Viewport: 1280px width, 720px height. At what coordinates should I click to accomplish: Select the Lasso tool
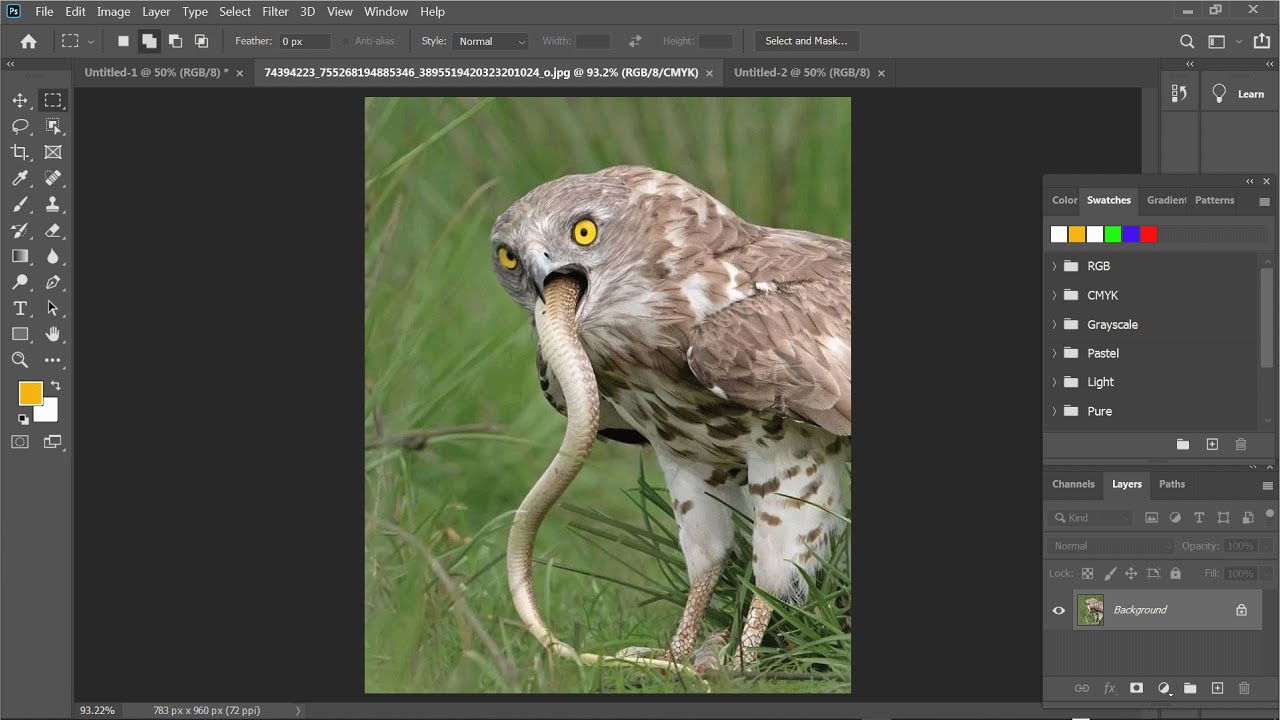pos(20,126)
